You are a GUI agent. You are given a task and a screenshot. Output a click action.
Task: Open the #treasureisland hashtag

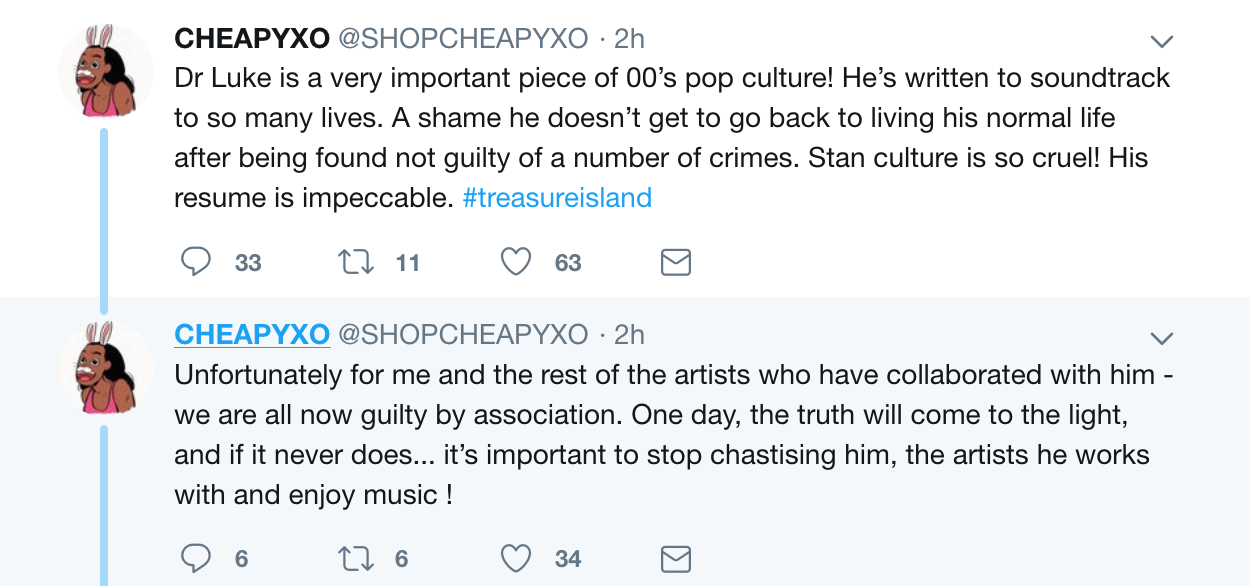point(557,198)
